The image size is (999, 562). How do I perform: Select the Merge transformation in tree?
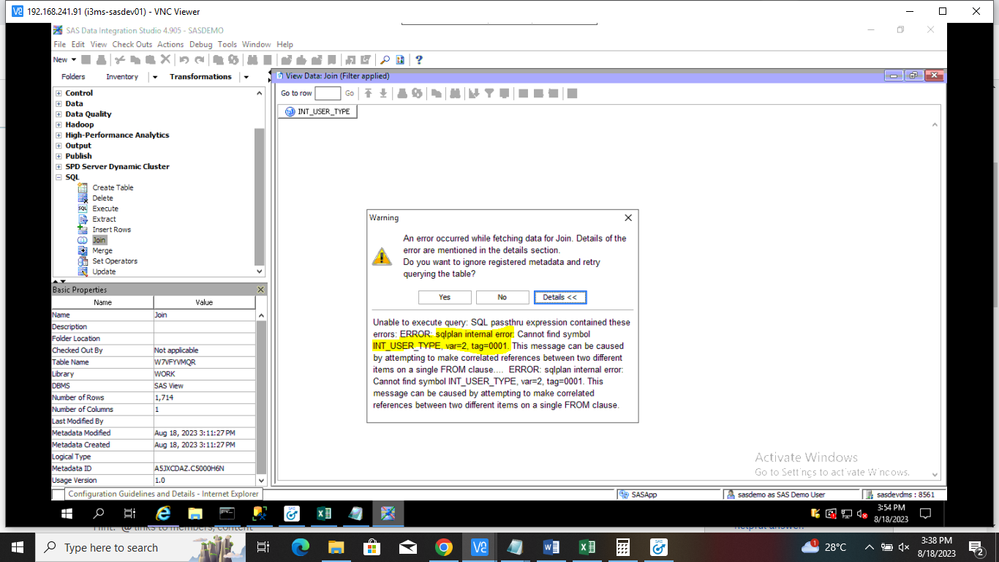tap(102, 251)
